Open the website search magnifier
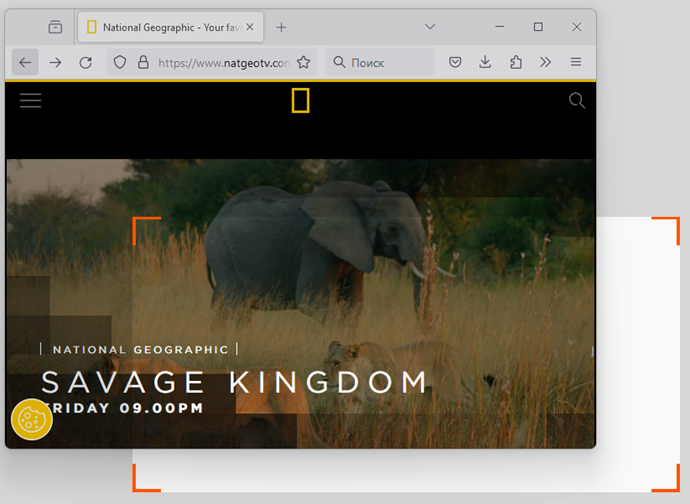The image size is (690, 504). pos(577,101)
